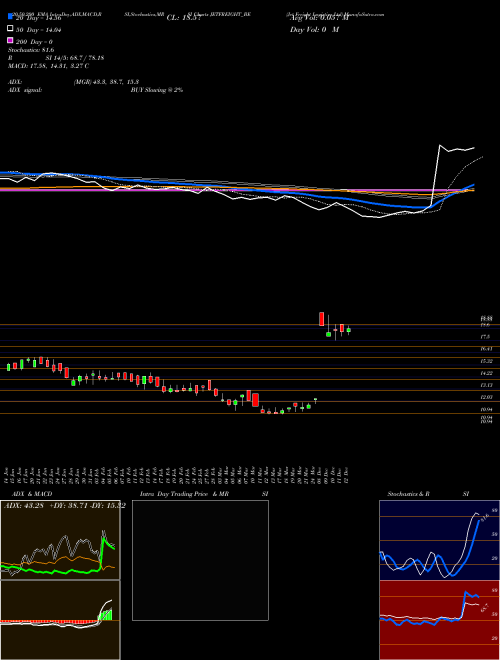This screenshot has width=500, height=660.
Task: Open the blue Stochastics chart panel
Action: (439, 540)
